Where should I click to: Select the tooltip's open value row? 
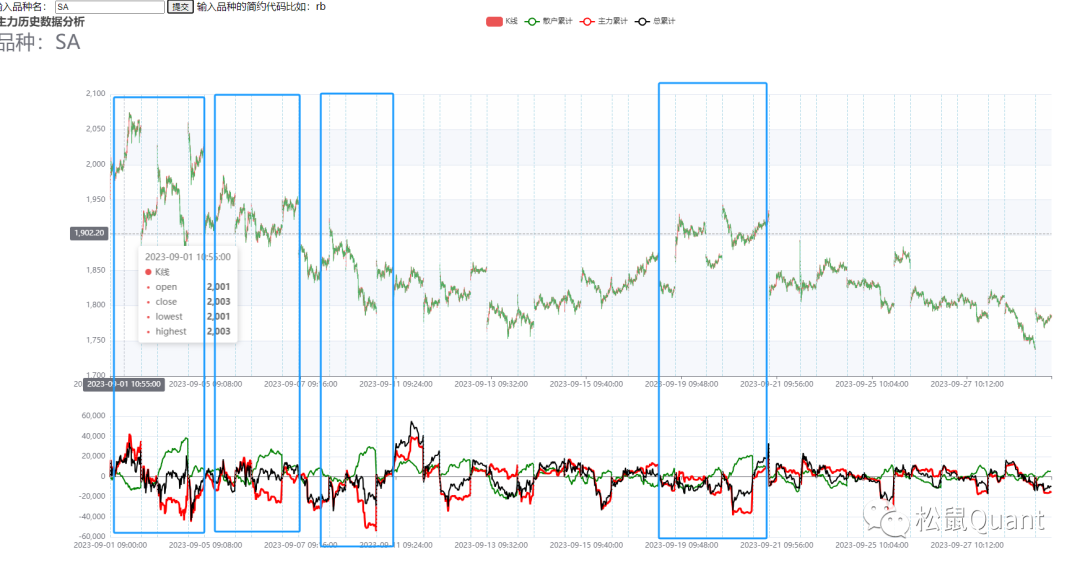(187, 287)
